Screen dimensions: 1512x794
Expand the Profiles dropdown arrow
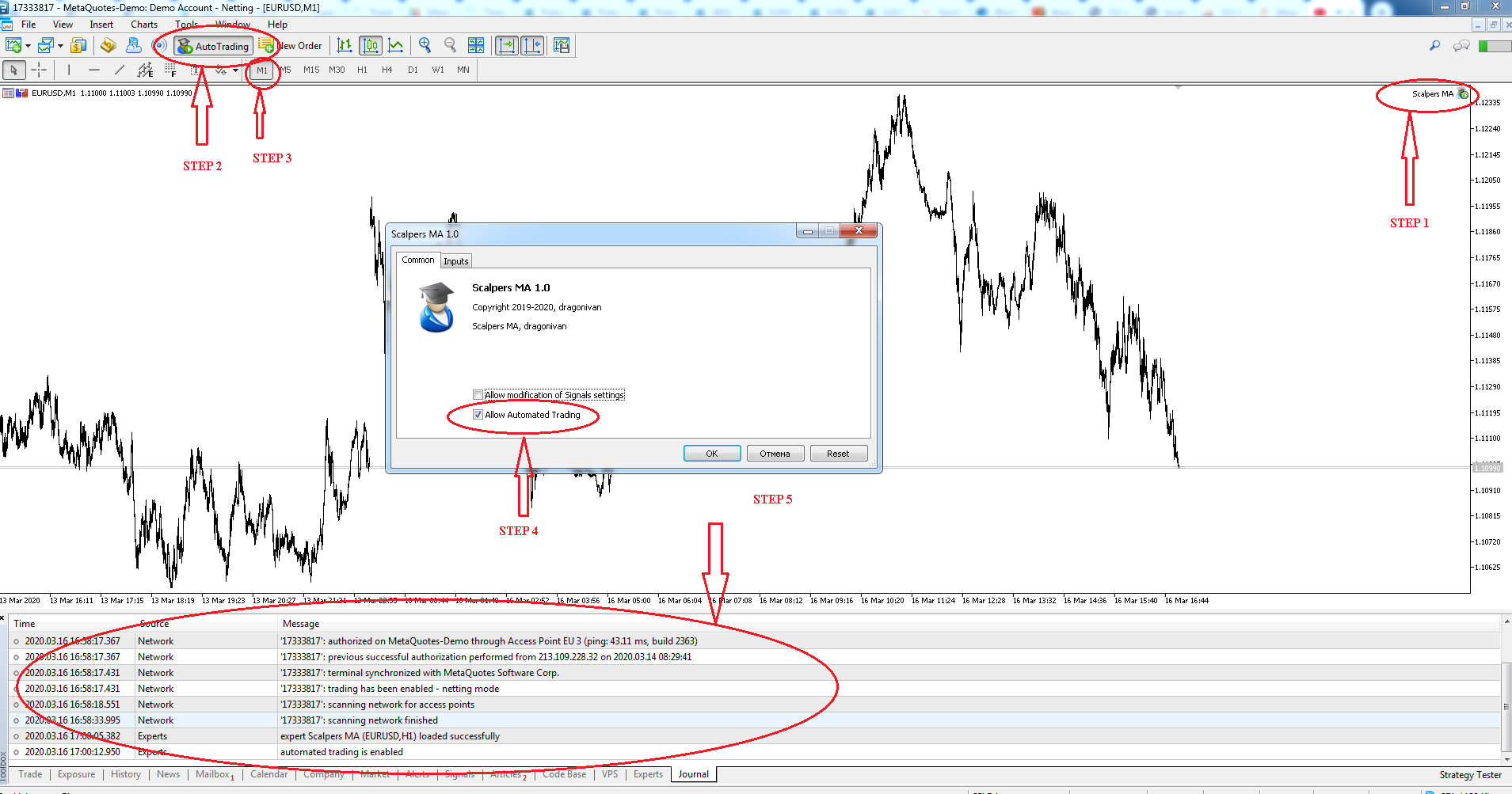pos(60,46)
